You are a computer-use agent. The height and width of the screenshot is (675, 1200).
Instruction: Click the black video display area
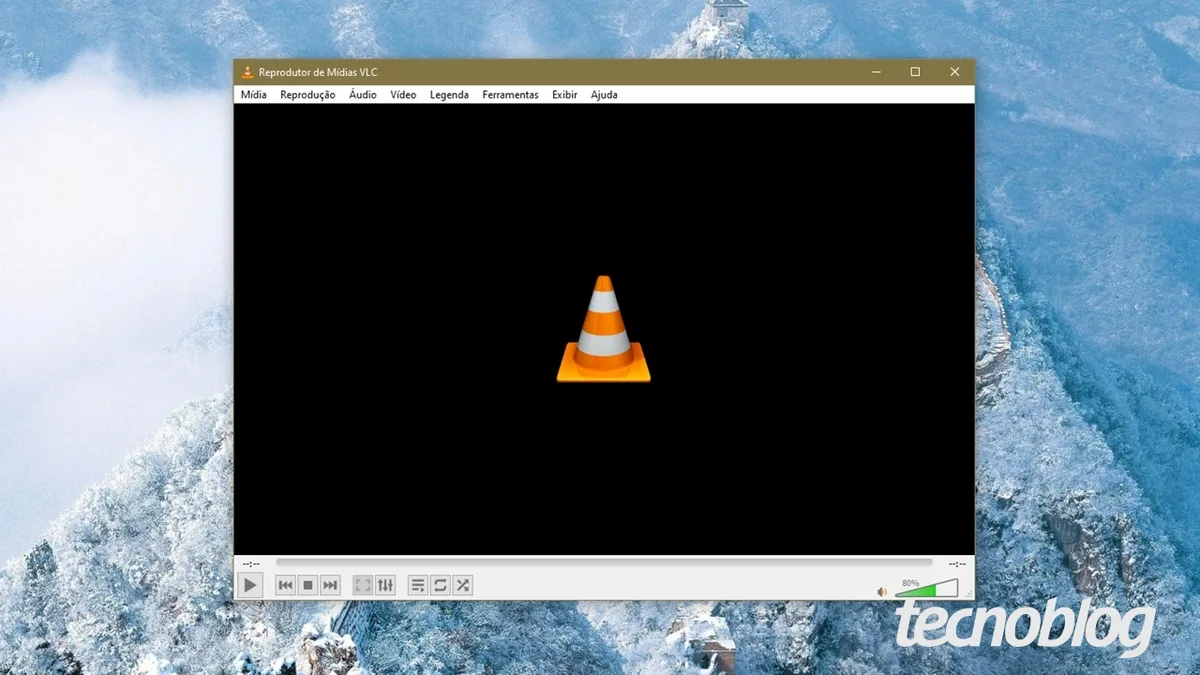[604, 329]
